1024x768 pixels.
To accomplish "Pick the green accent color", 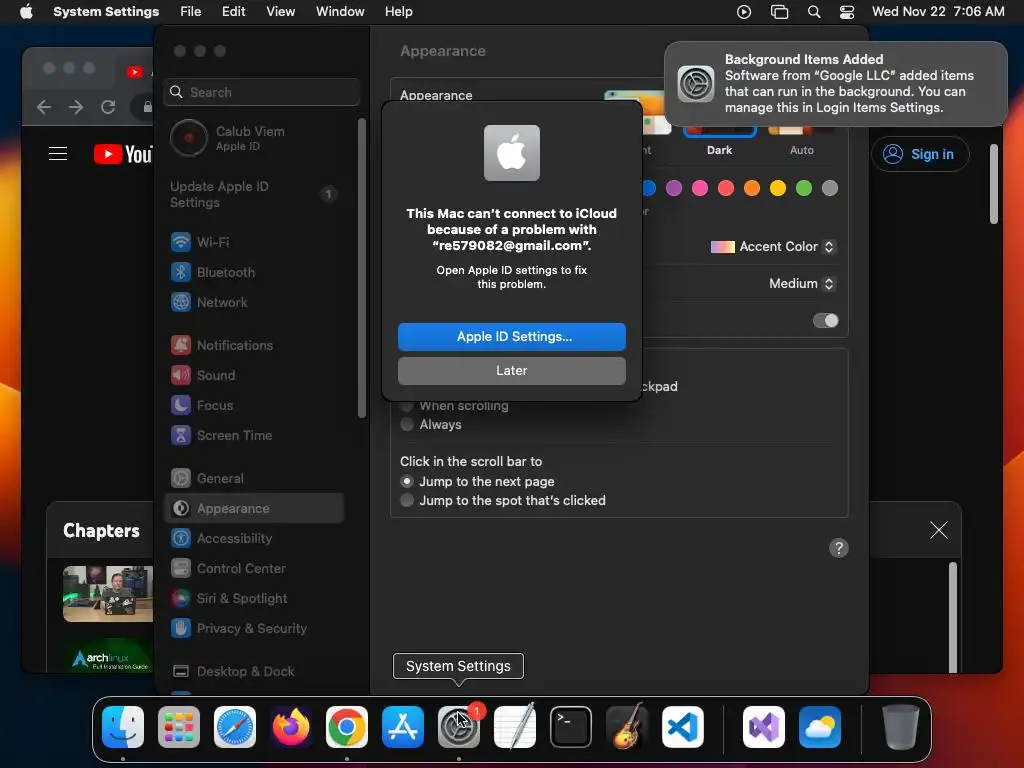I will click(x=804, y=189).
